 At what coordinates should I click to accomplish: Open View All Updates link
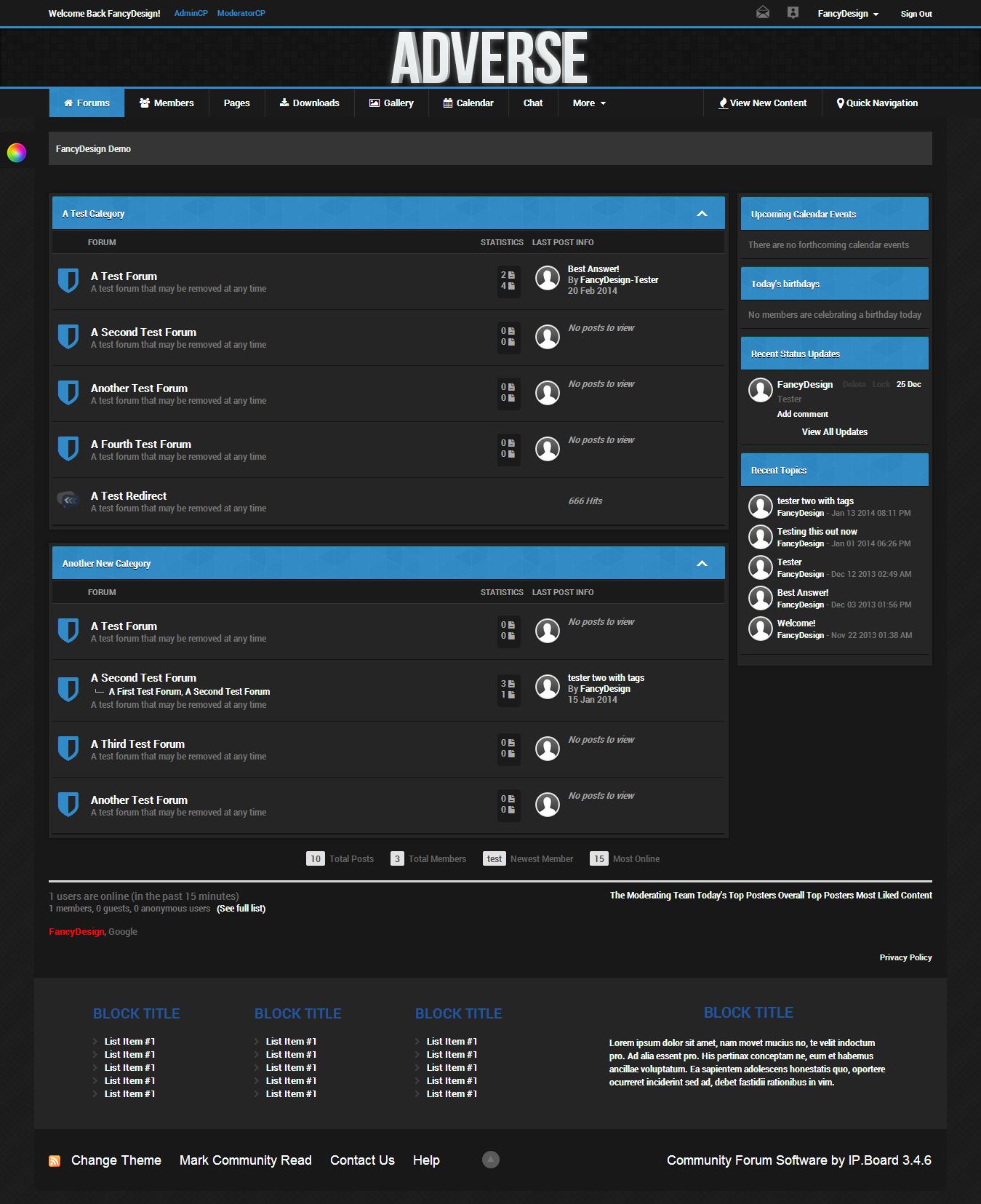point(834,432)
